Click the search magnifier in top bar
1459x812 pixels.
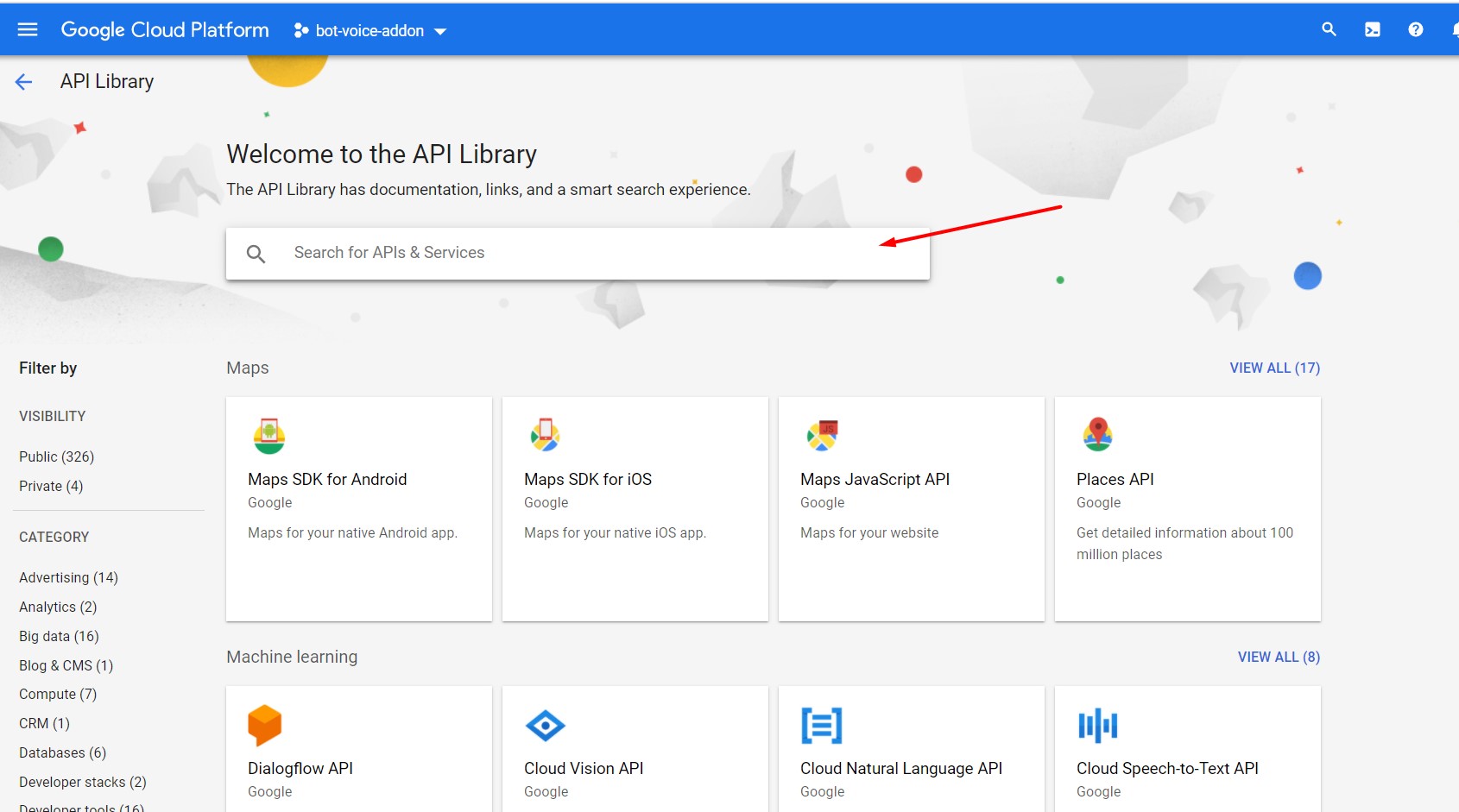click(1329, 30)
